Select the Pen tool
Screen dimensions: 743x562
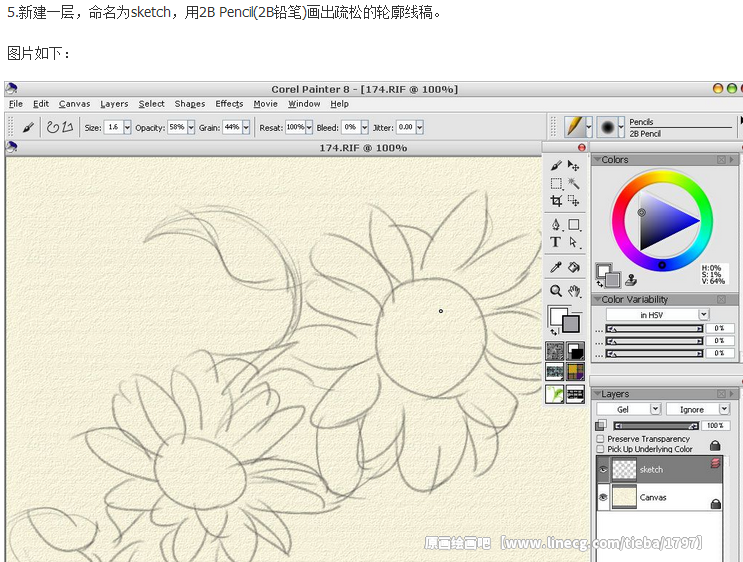[556, 225]
